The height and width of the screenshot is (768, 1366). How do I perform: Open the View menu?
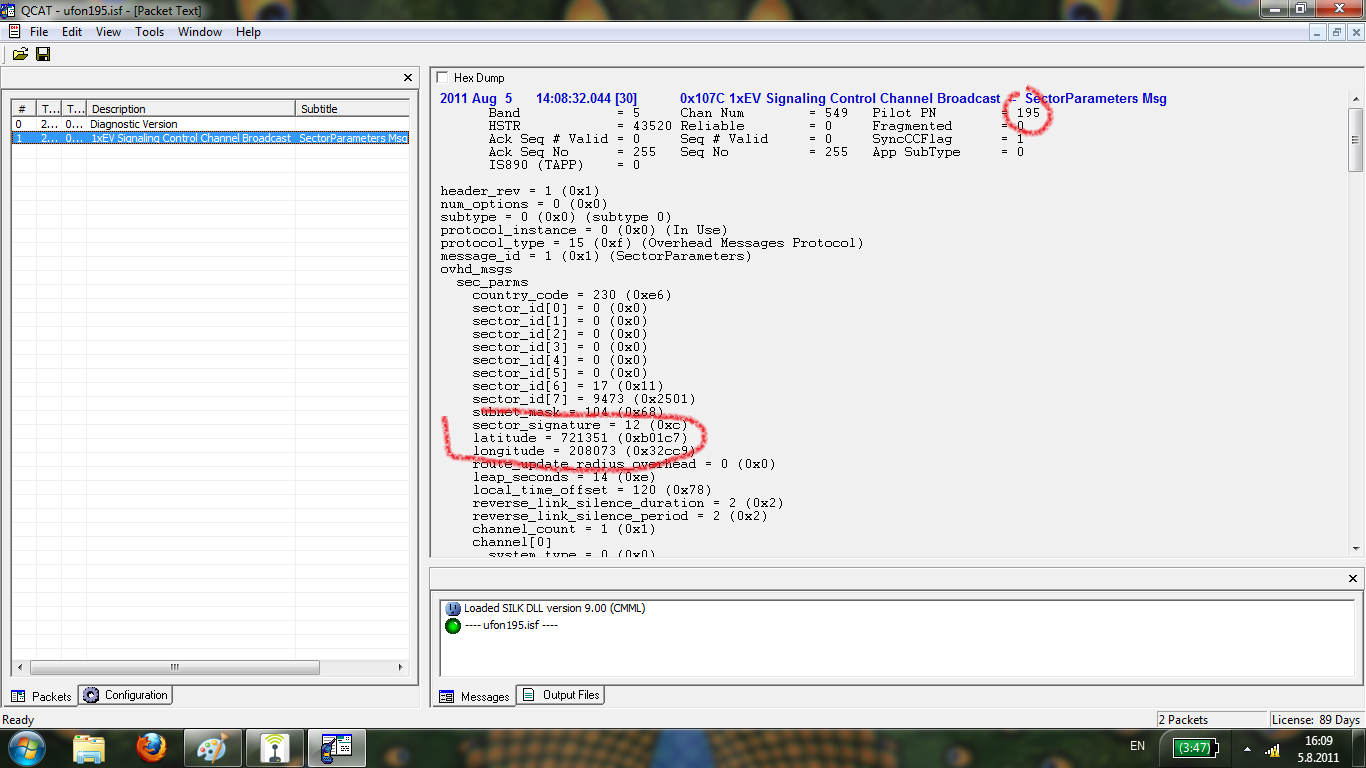(x=108, y=32)
